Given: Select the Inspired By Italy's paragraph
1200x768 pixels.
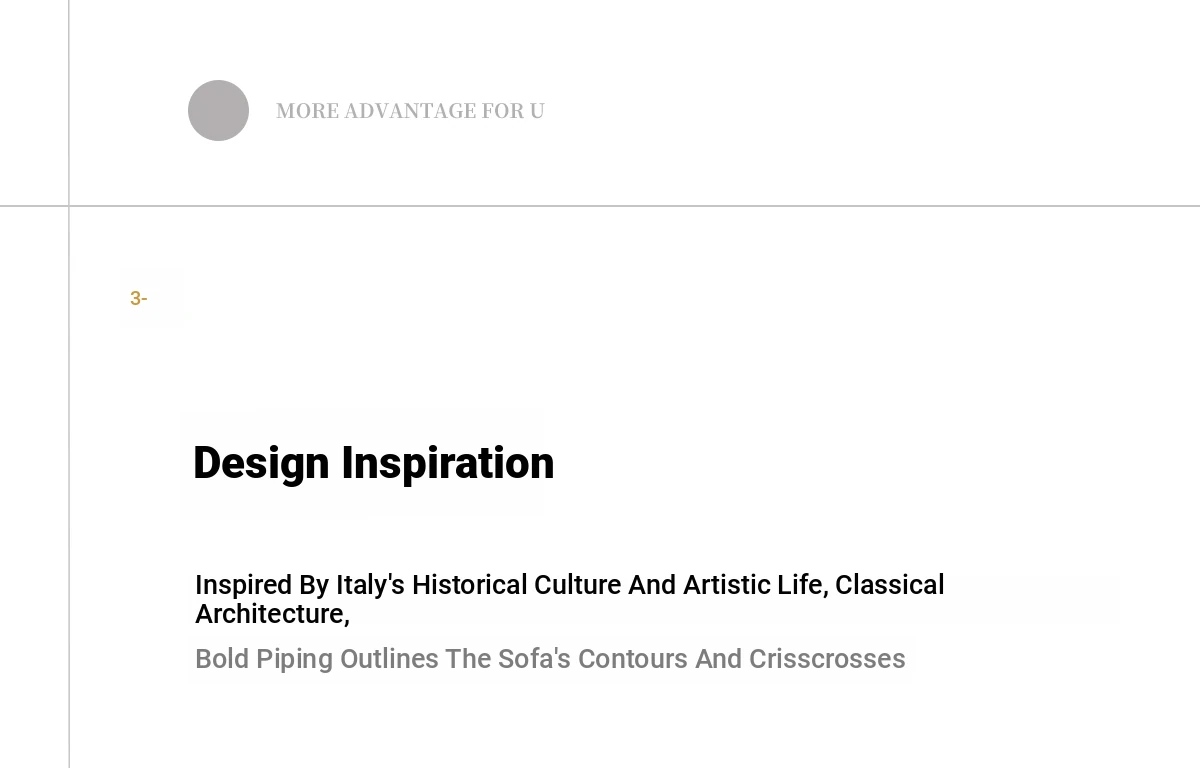Looking at the screenshot, I should coord(570,599).
